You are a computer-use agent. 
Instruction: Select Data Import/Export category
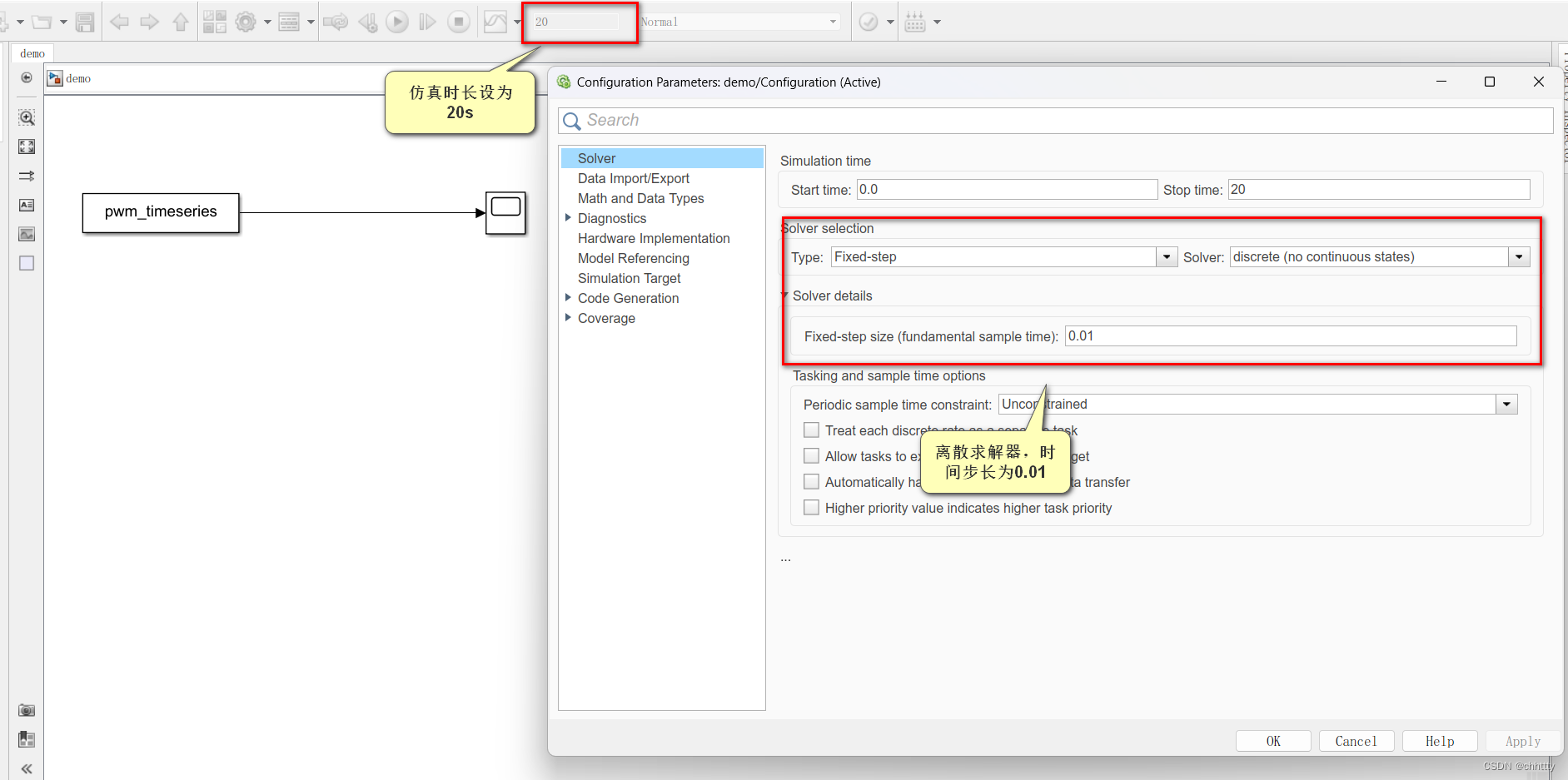click(634, 178)
